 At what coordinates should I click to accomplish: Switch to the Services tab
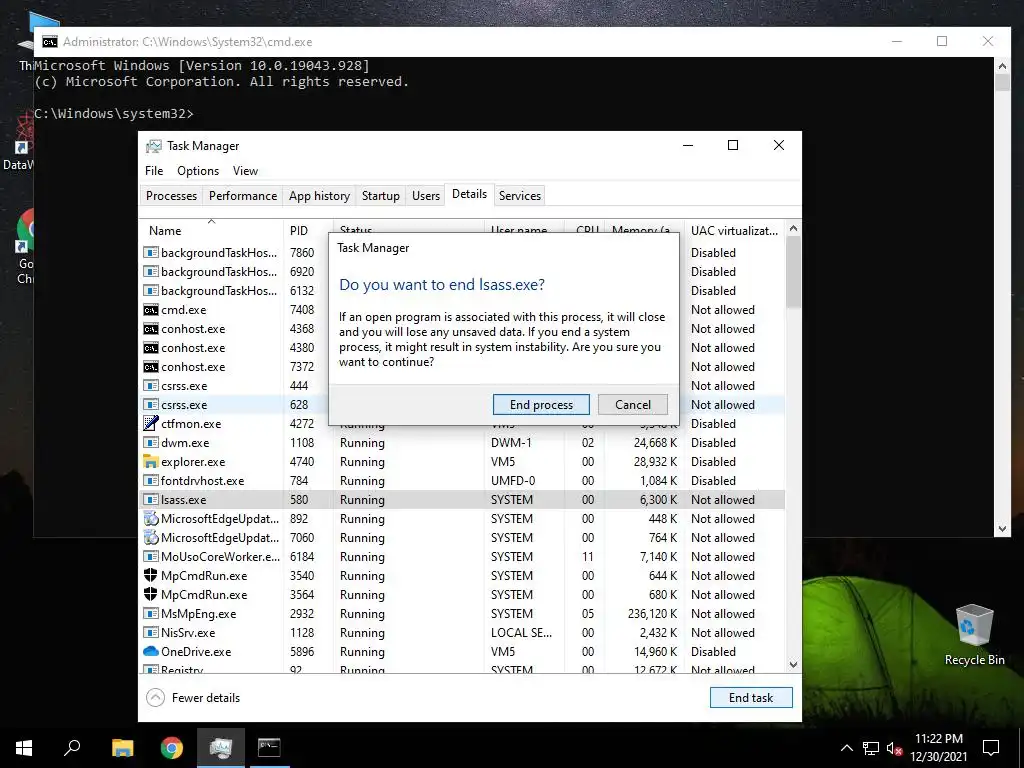click(520, 196)
